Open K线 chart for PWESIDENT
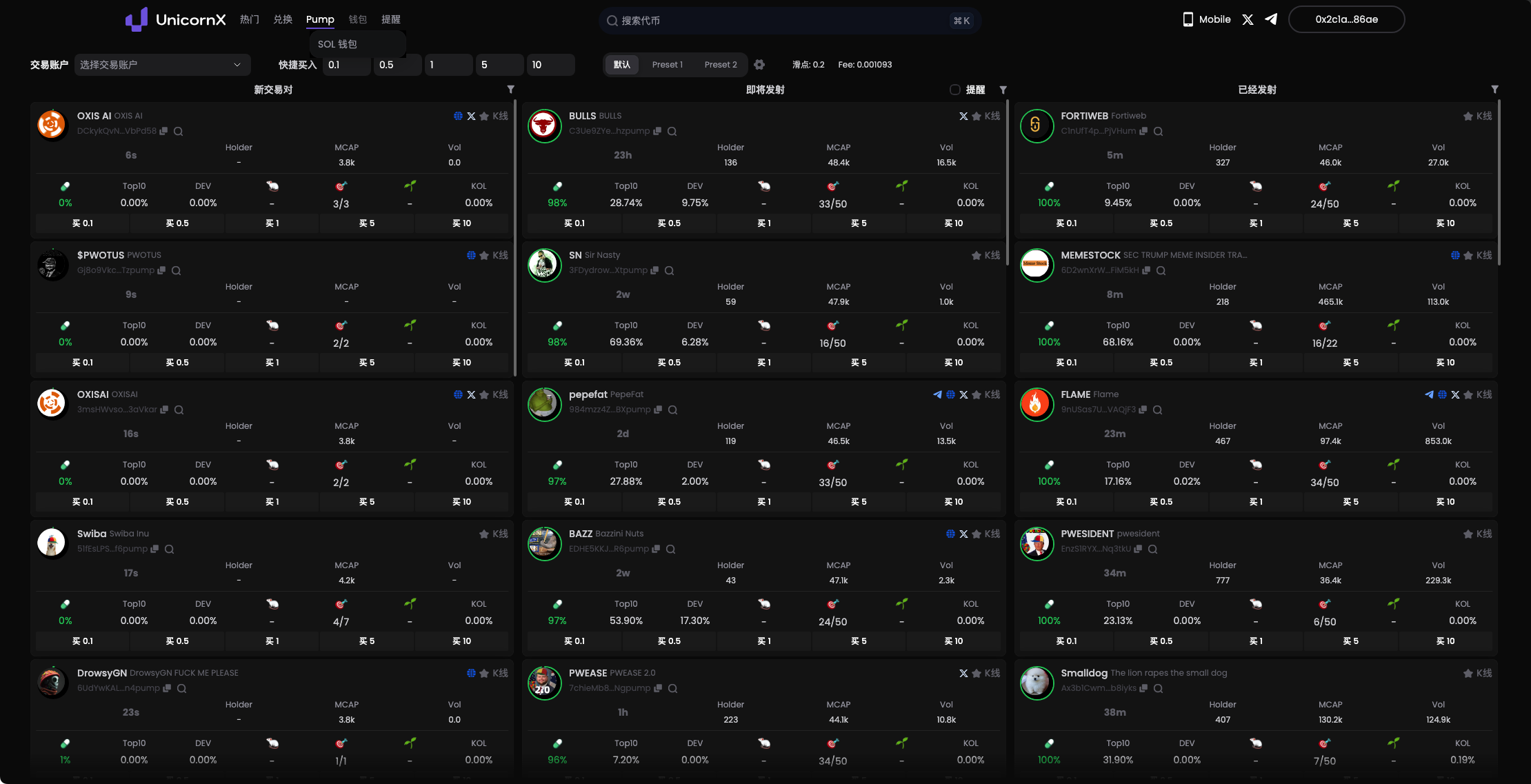 pos(1484,534)
